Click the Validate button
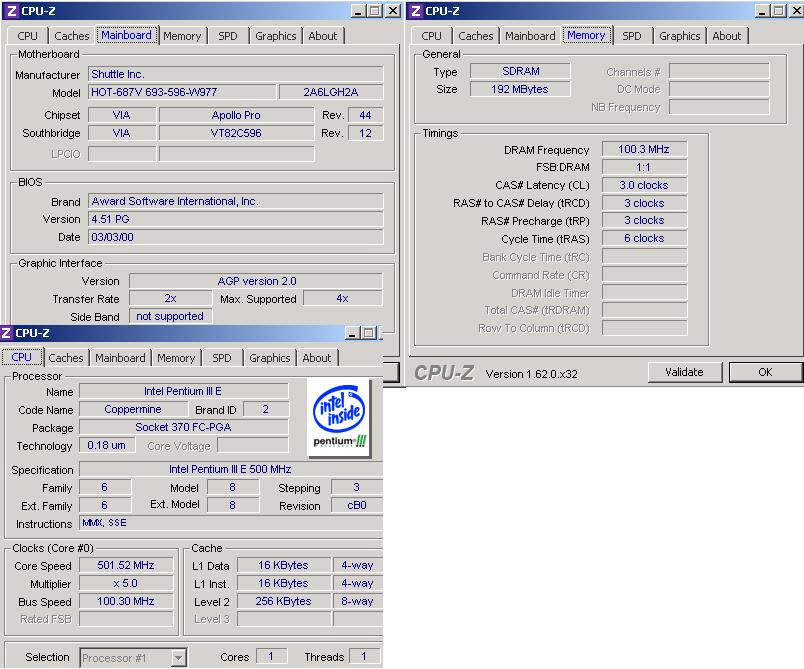This screenshot has height=669, width=804. [685, 372]
